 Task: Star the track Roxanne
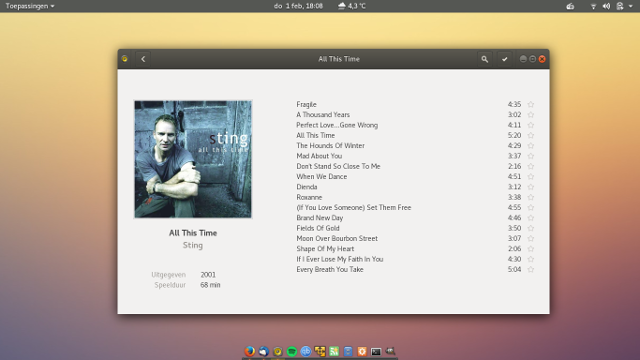[531, 197]
